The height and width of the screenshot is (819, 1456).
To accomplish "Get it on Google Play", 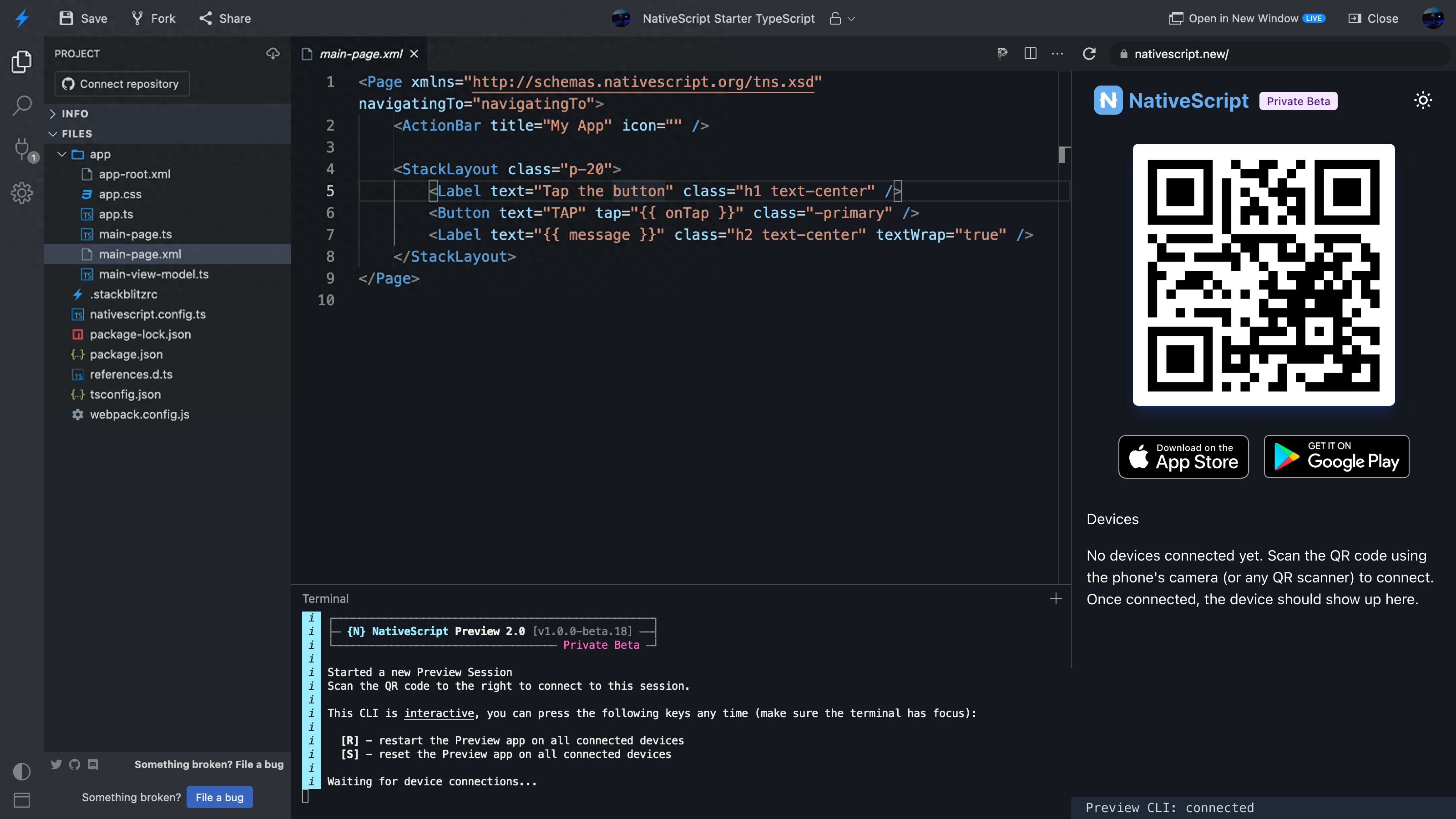I will 1336,456.
